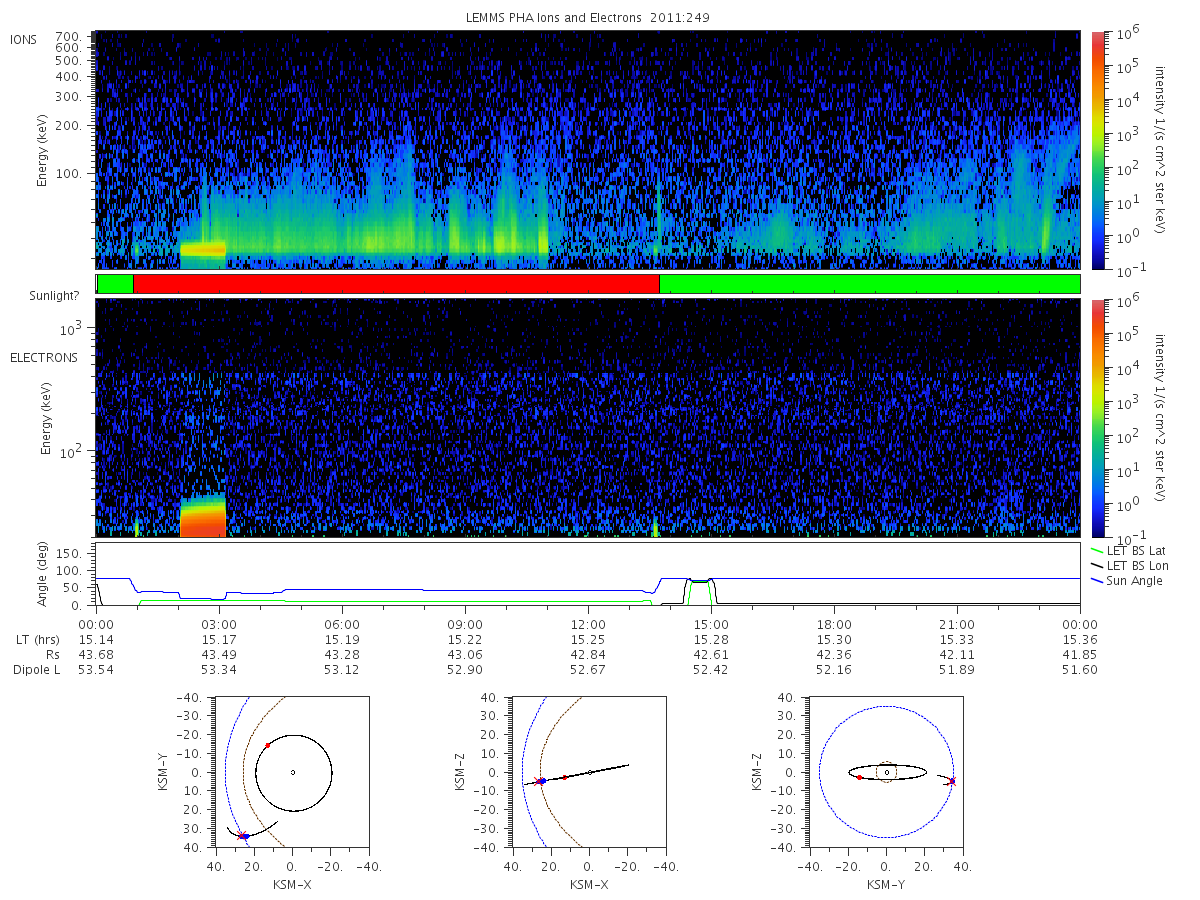
Task: Click the Dipole L row label
Action: [x=37, y=670]
